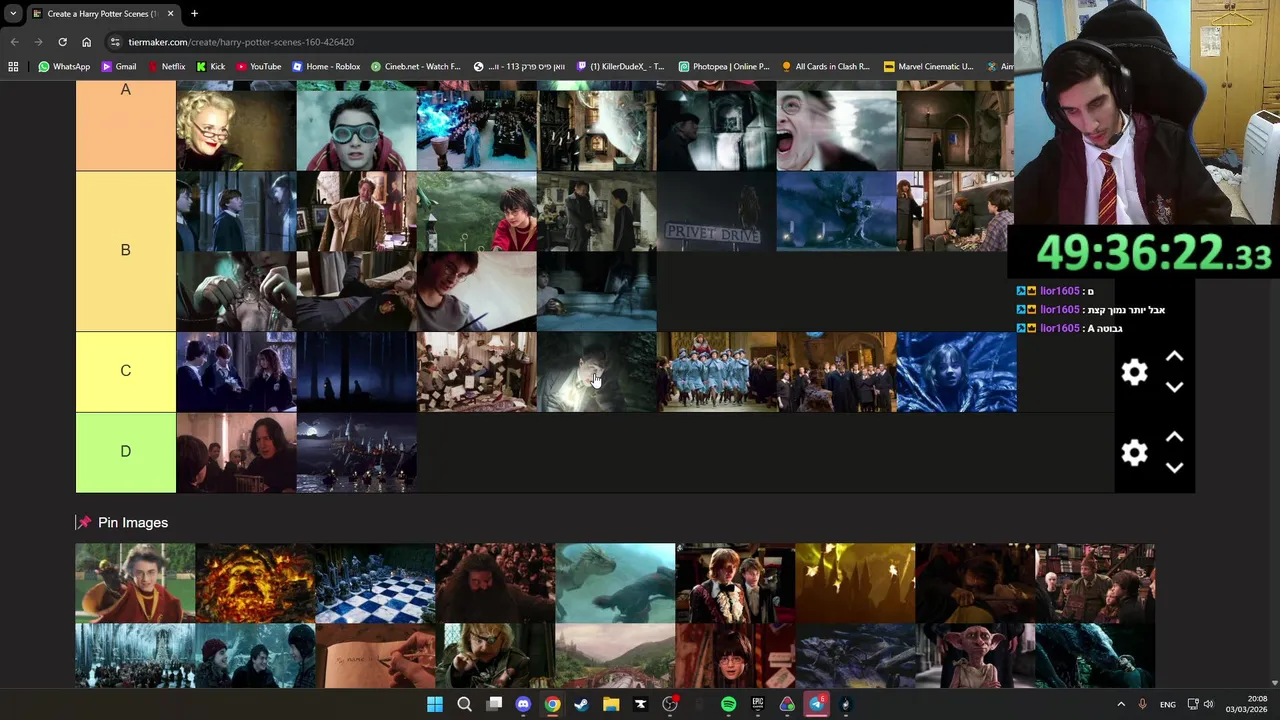1280x720 pixels.
Task: Open settings gear for the C tier row
Action: click(x=1134, y=372)
